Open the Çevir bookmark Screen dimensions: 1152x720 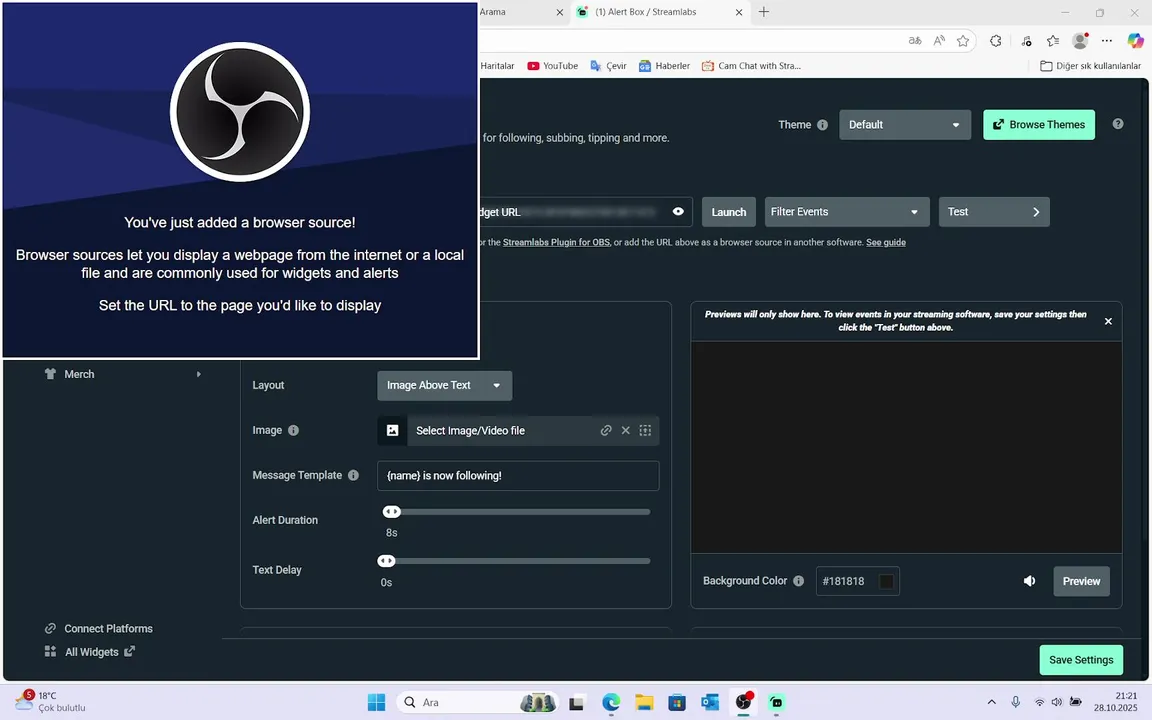[608, 65]
